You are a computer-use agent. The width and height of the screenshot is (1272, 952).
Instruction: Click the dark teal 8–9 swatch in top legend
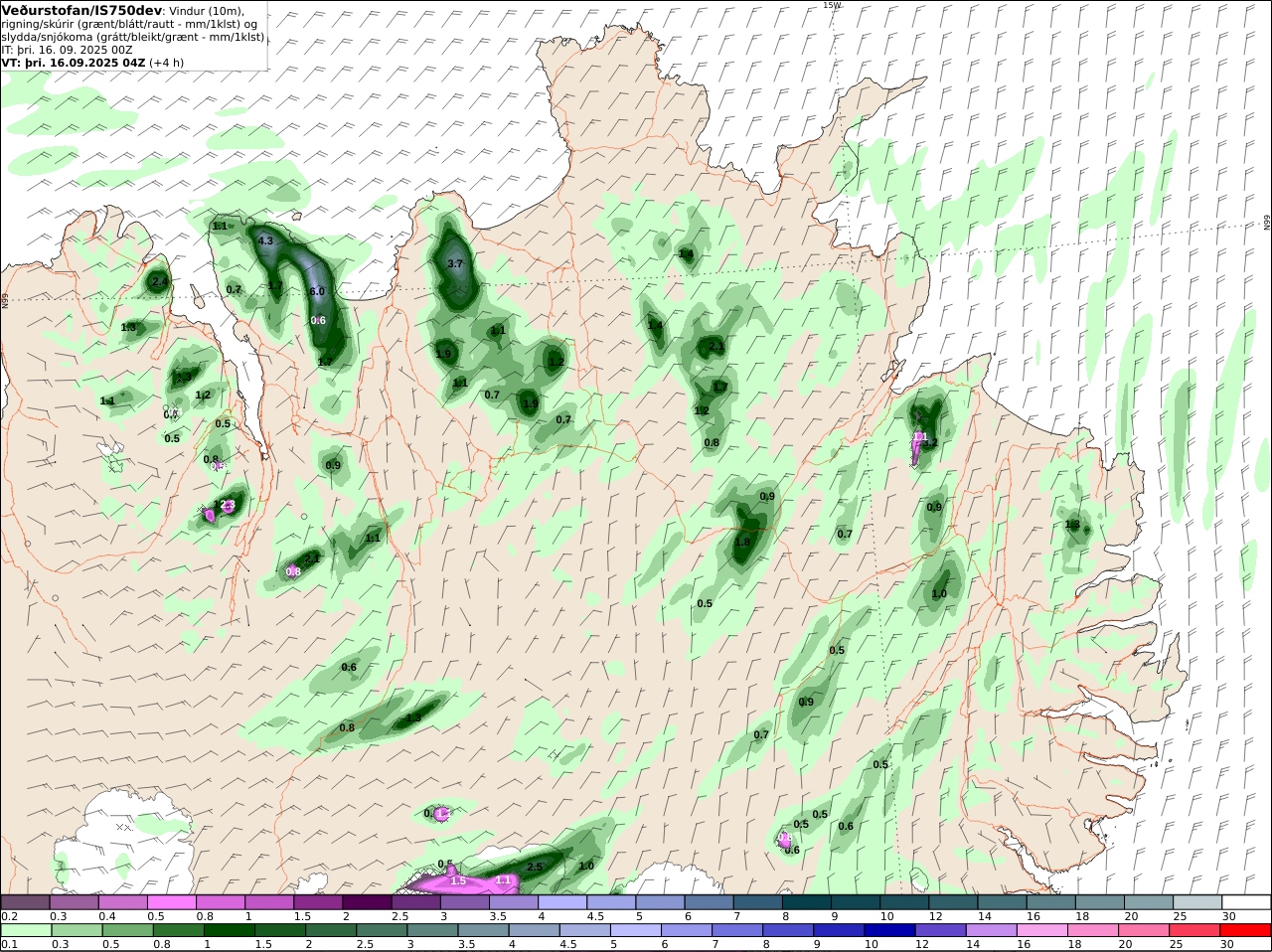pos(807,902)
